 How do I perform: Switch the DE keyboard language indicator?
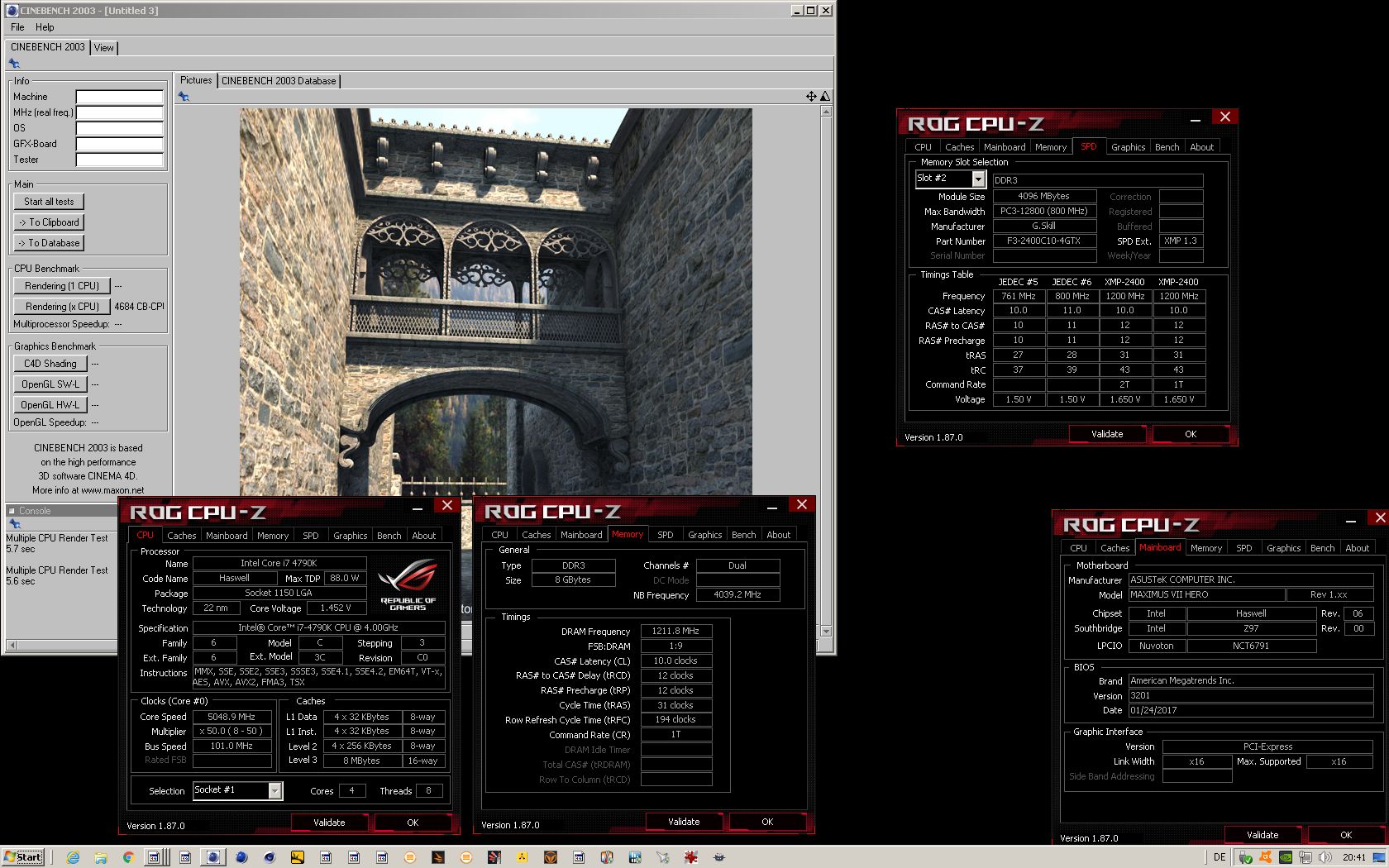[1219, 857]
